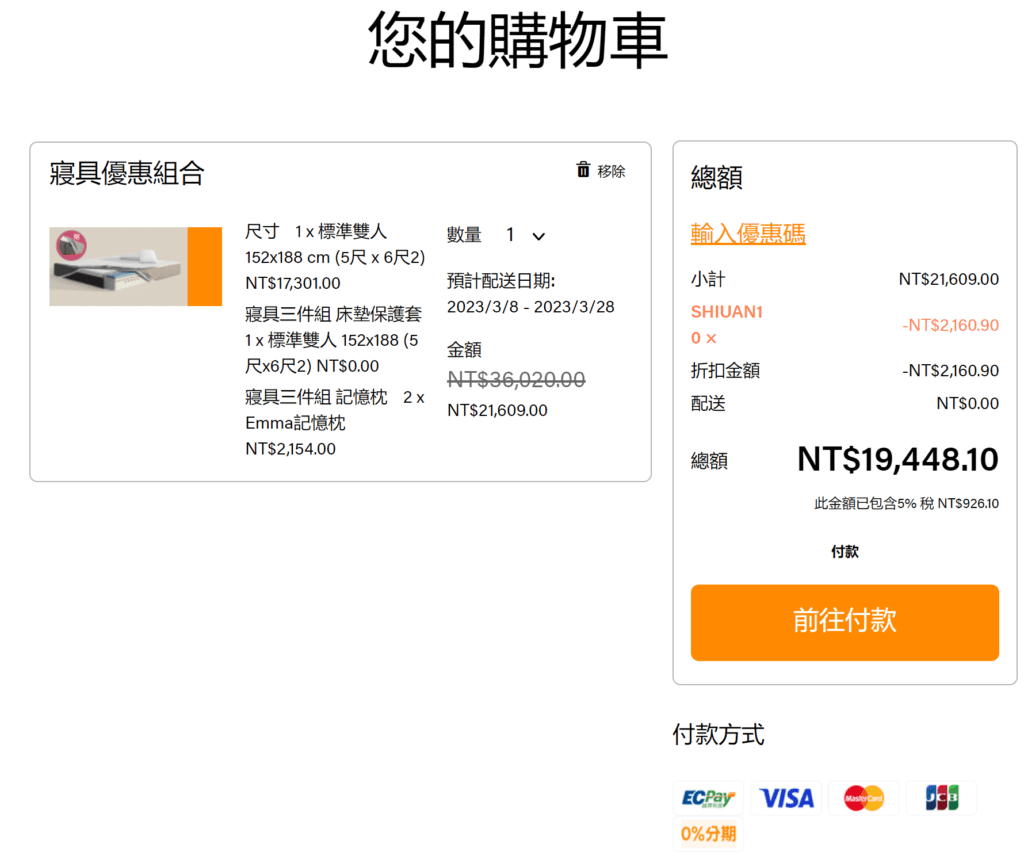The width and height of the screenshot is (1024, 863).
Task: Click the JCB card logo
Action: 941,798
